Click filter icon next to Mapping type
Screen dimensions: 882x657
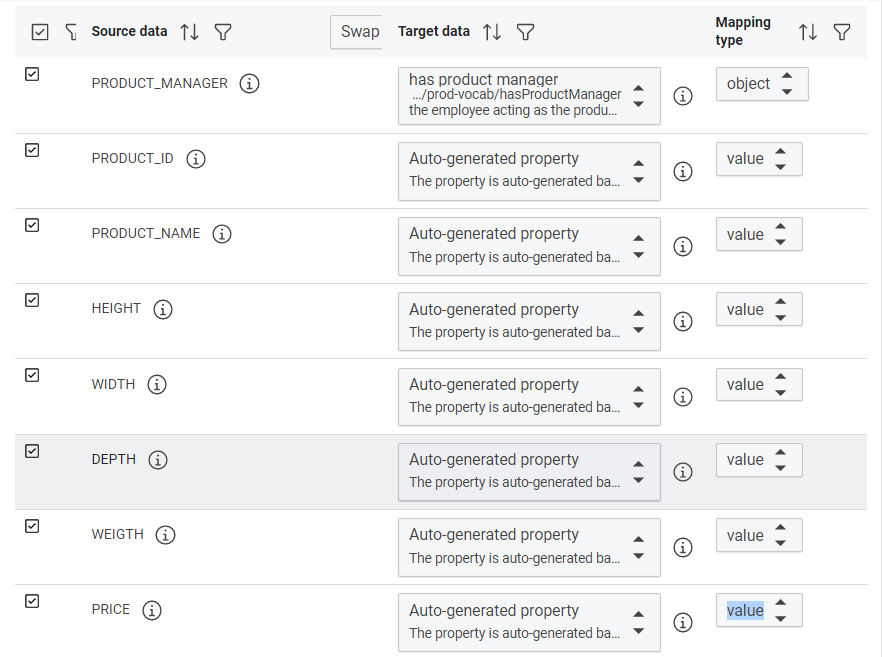842,32
